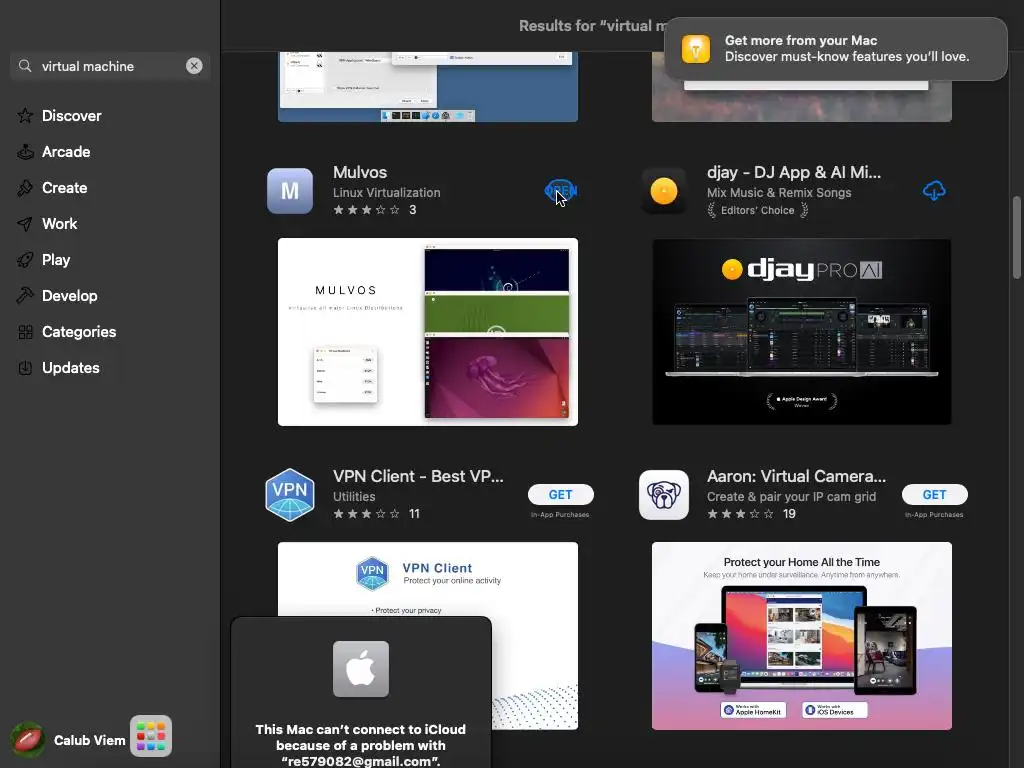
Task: Click the search magnifier icon
Action: [x=25, y=66]
